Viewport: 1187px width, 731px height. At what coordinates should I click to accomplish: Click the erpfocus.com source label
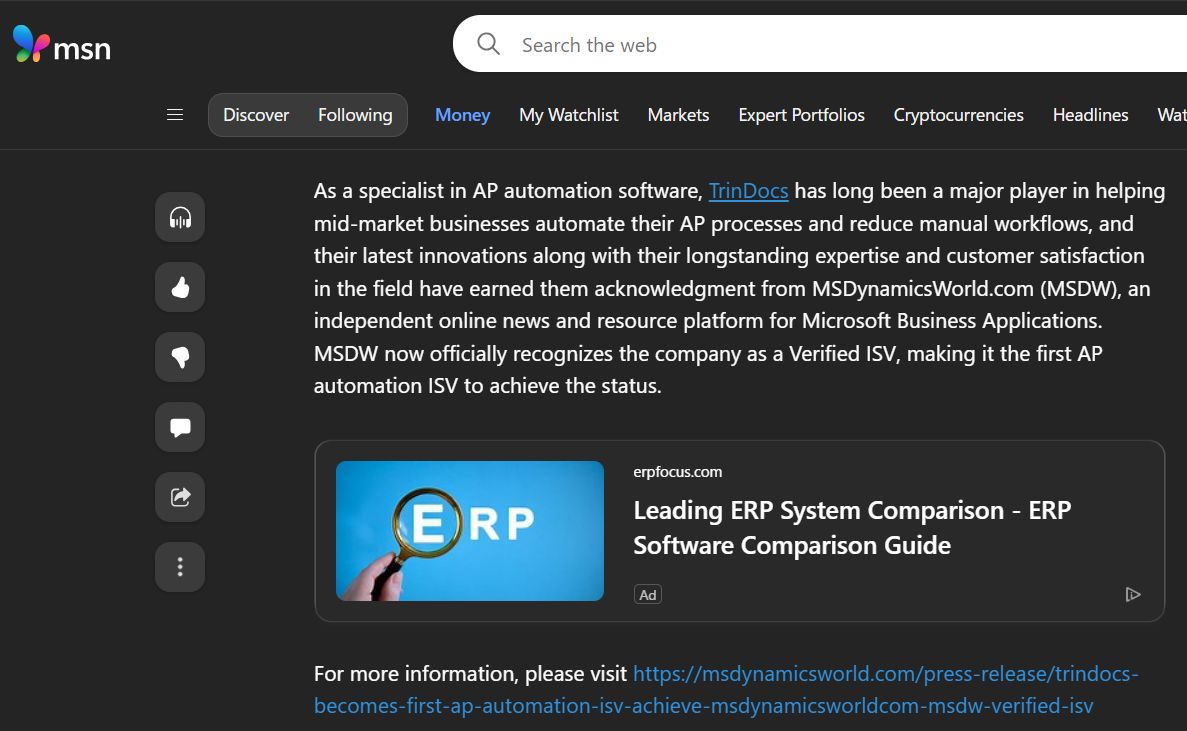pos(678,471)
